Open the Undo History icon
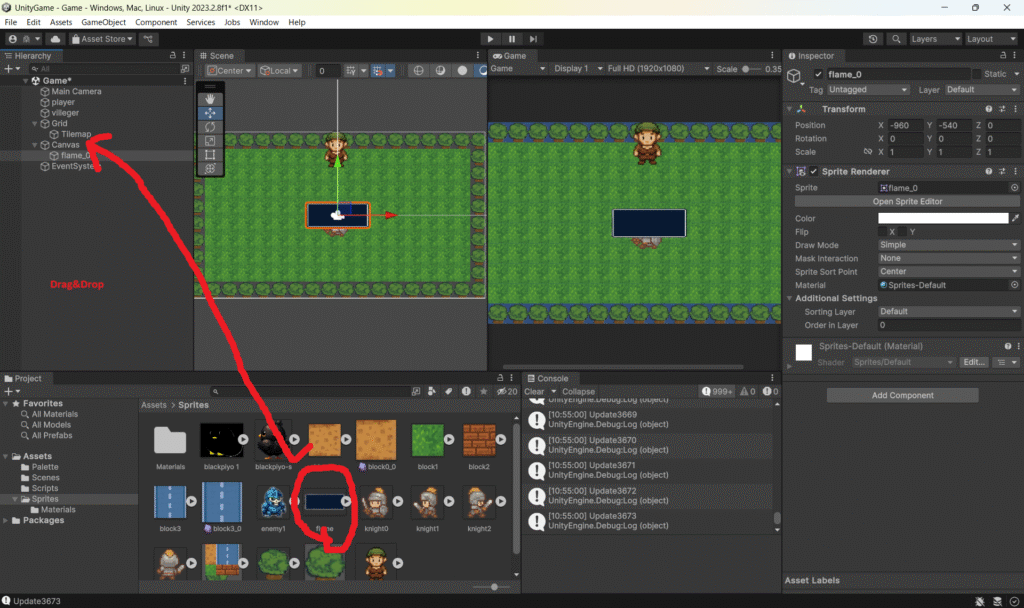 pyautogui.click(x=873, y=39)
